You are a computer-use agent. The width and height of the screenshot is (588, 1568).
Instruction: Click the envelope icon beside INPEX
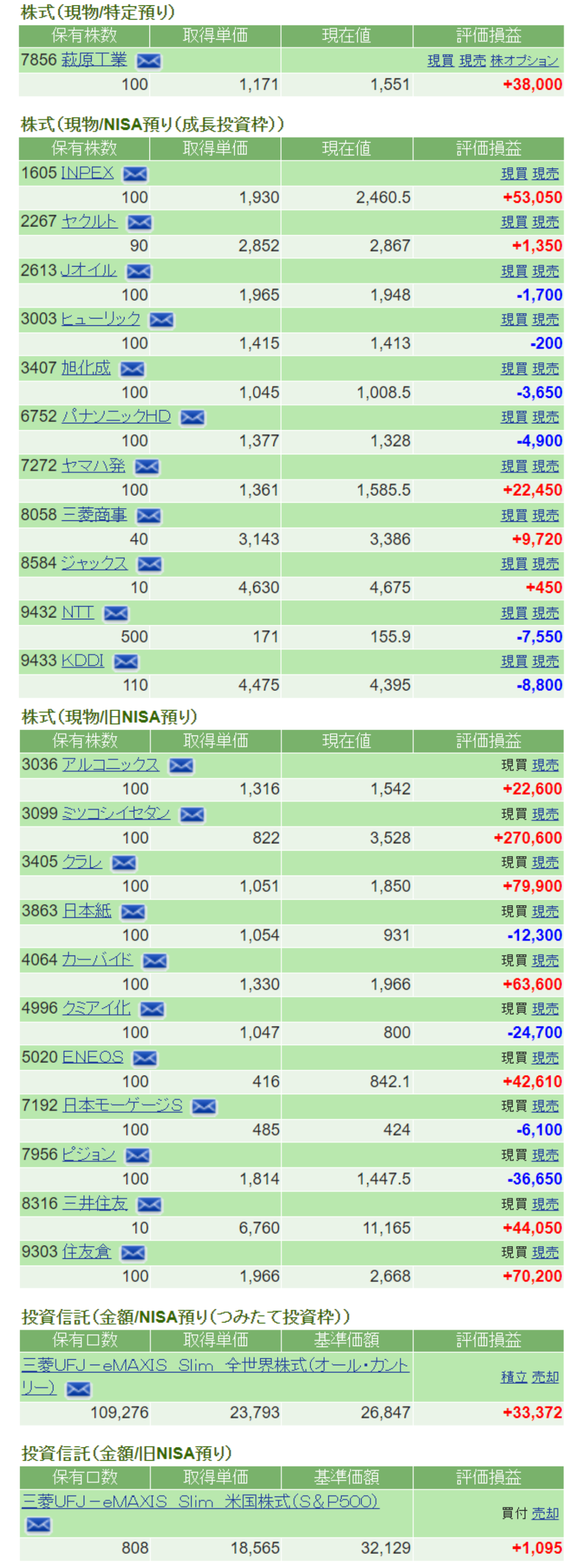pyautogui.click(x=135, y=174)
